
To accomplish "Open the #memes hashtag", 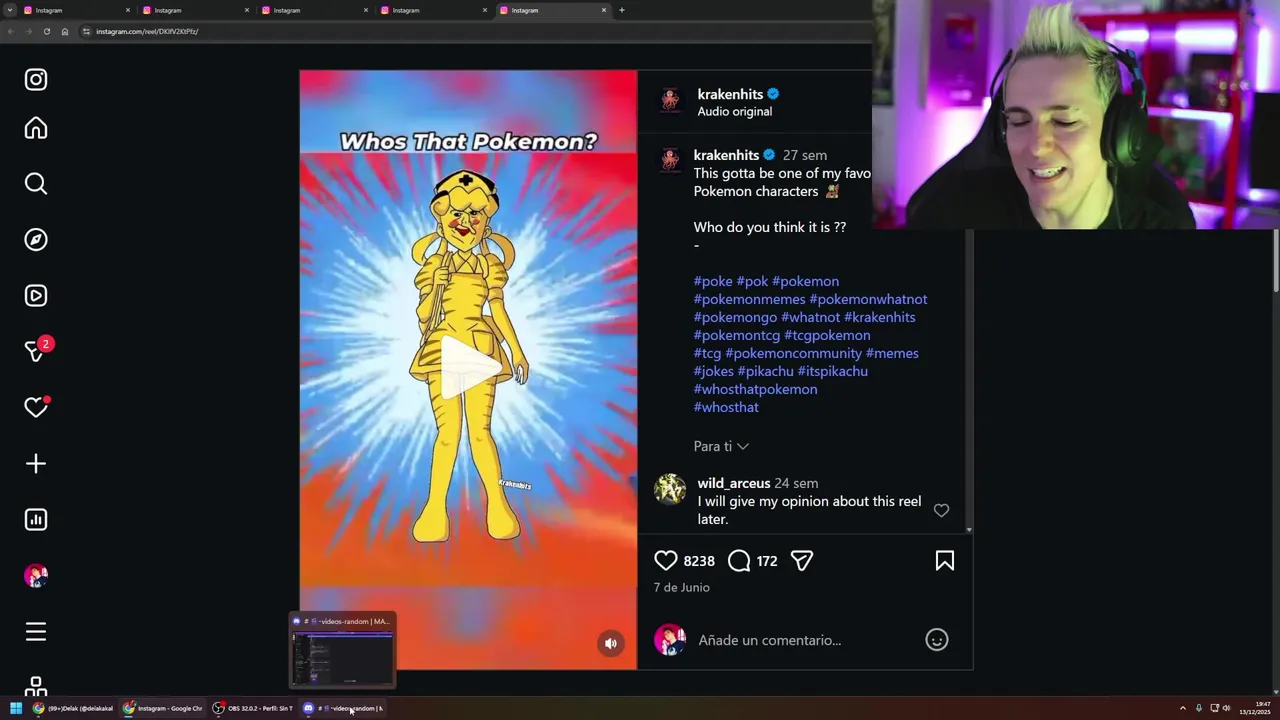I will pos(892,353).
